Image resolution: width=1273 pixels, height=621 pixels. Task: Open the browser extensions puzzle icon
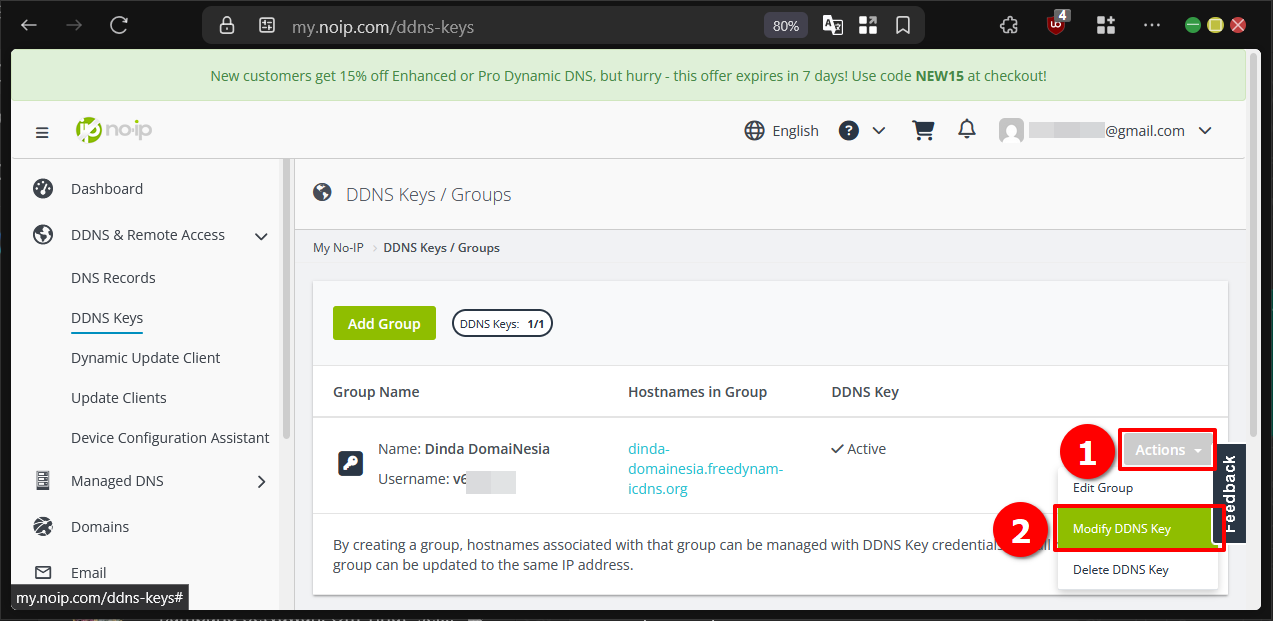(x=1009, y=26)
